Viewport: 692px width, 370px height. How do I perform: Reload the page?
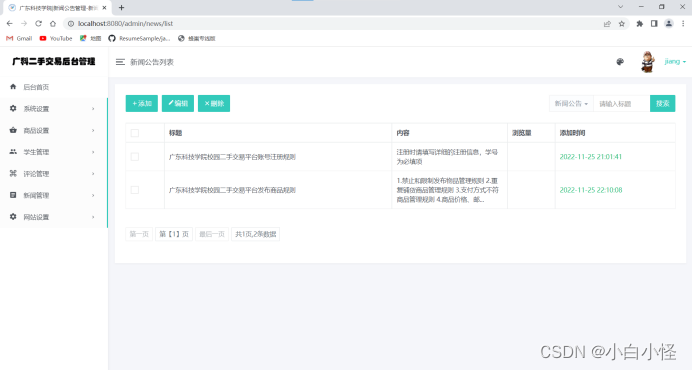pos(38,23)
